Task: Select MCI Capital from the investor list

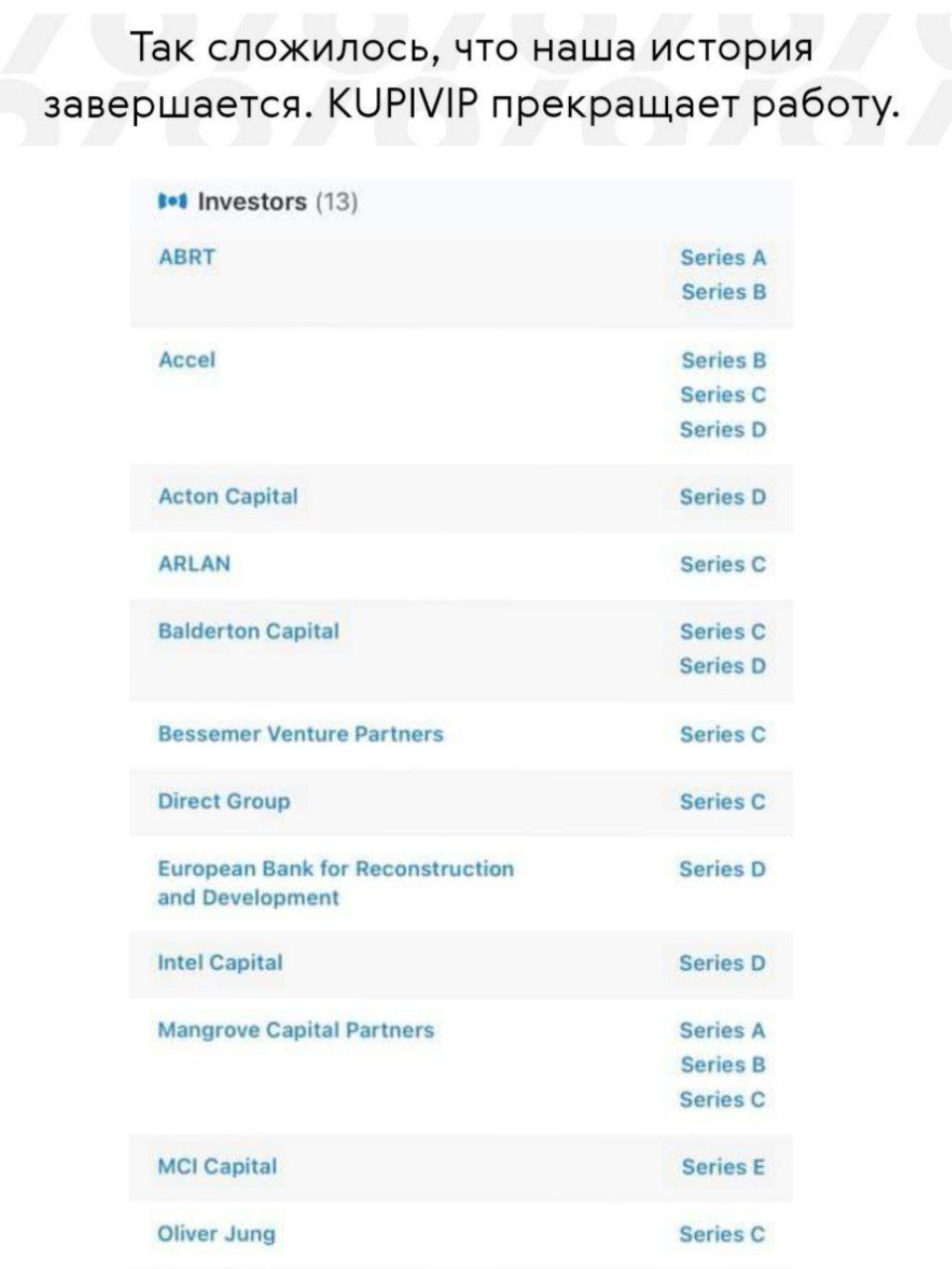Action: point(216,1167)
